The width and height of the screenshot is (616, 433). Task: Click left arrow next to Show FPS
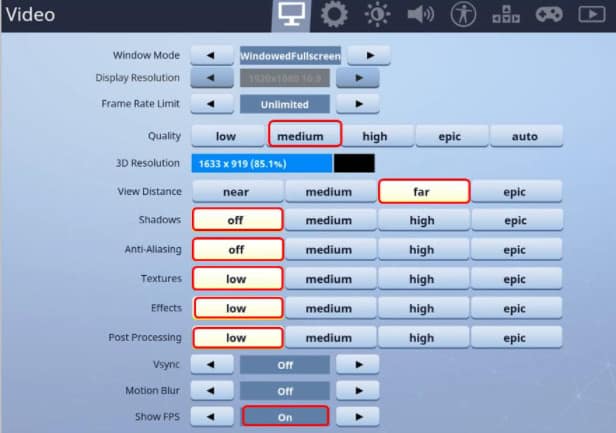pyautogui.click(x=212, y=416)
